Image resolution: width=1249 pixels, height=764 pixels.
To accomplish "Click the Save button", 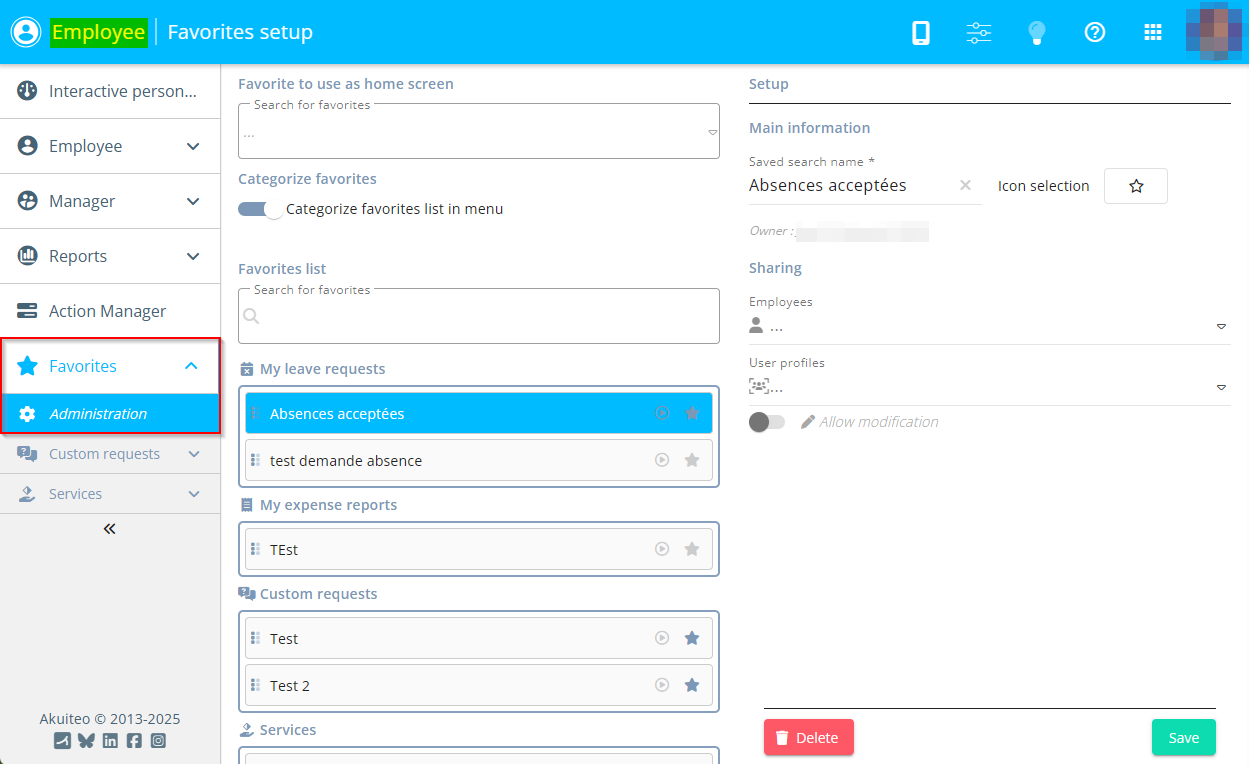I will (1183, 738).
